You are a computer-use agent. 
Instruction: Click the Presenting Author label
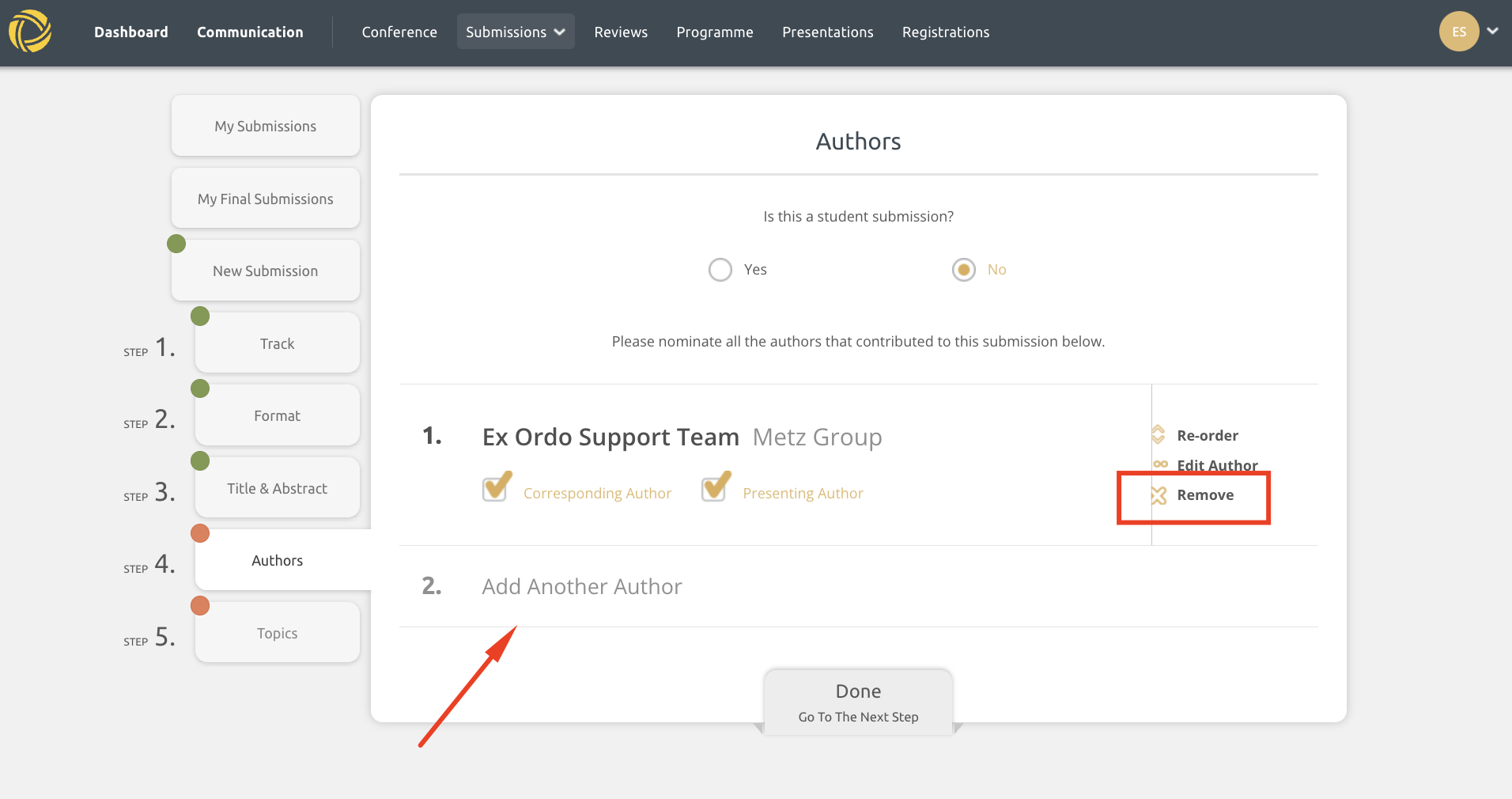tap(803, 493)
